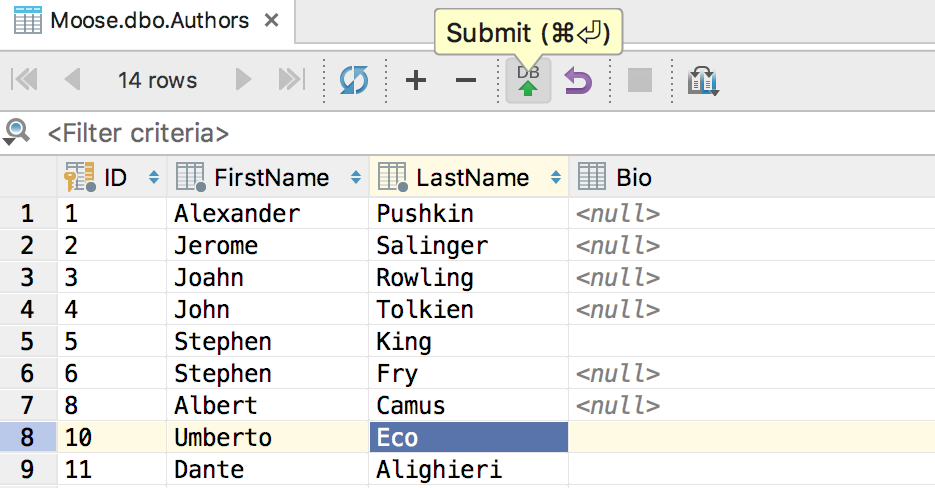Viewport: 935px width, 488px height.
Task: Go to first page of rows
Action: coord(24,79)
